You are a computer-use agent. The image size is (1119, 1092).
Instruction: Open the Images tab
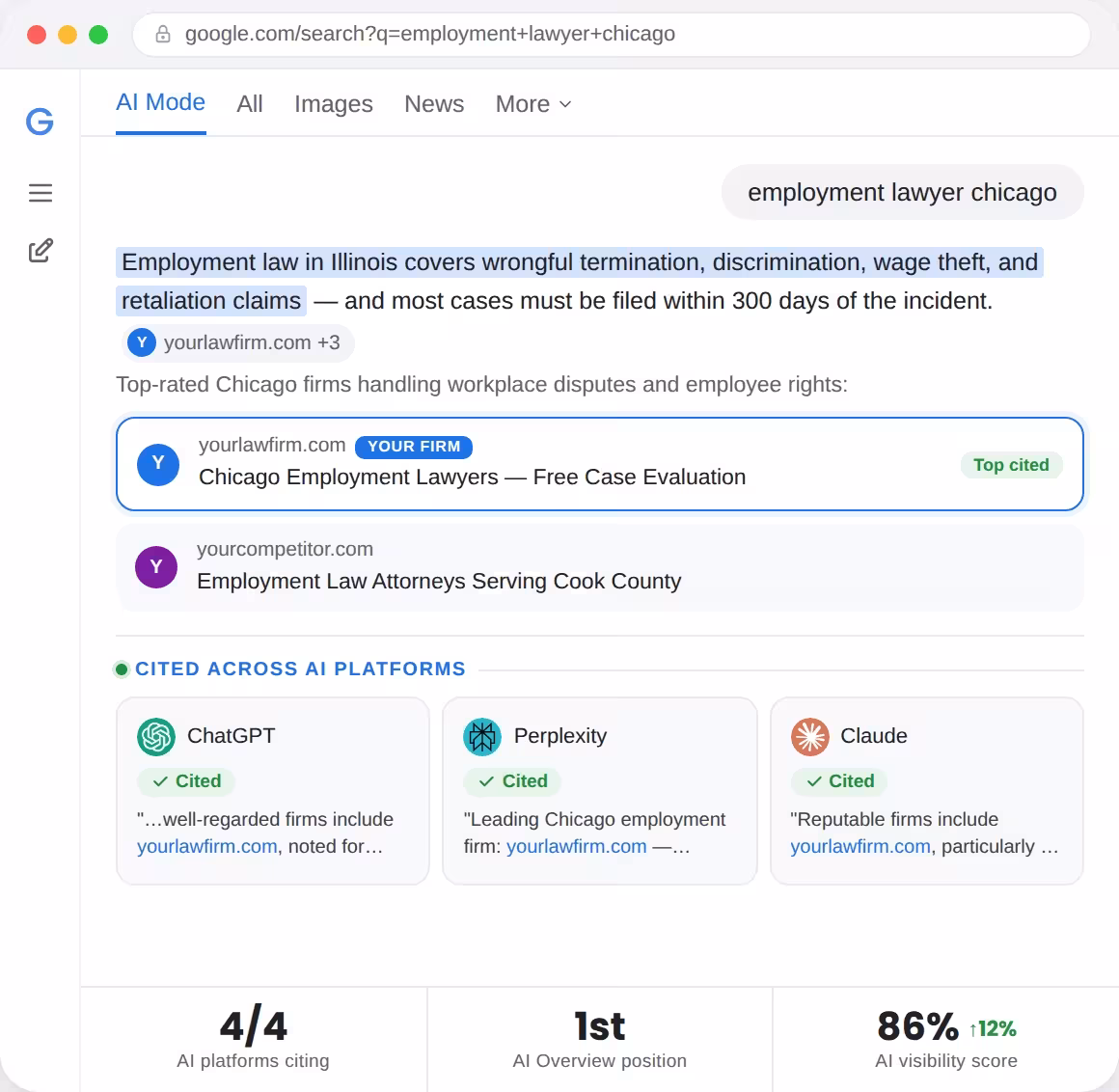coord(333,104)
